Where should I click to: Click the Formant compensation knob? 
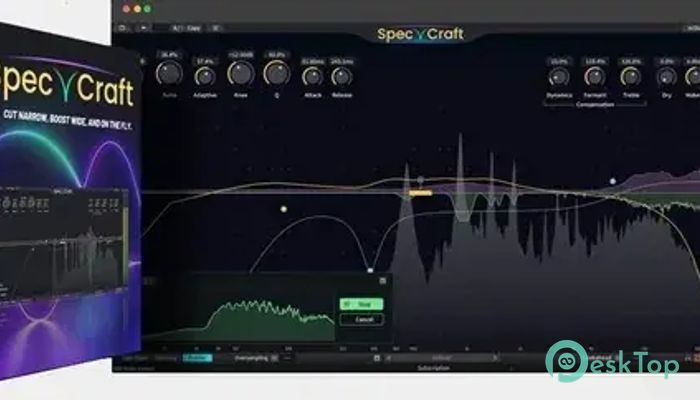(x=595, y=76)
